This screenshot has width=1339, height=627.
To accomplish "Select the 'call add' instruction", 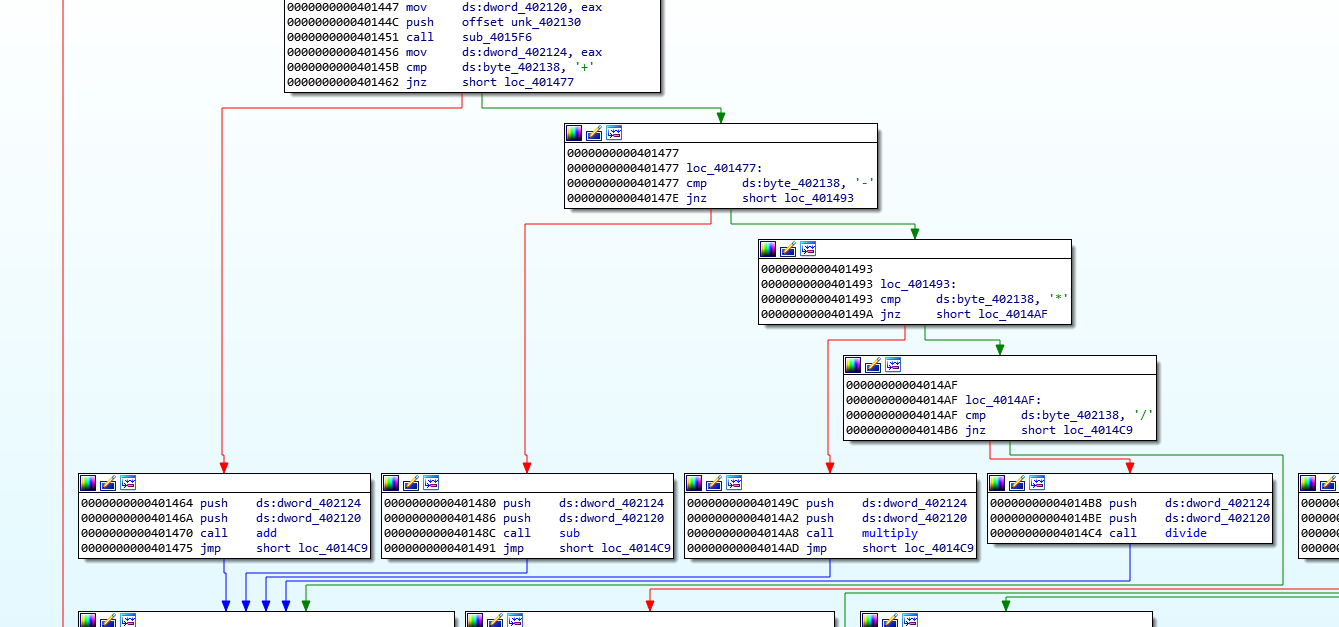I will tap(179, 533).
